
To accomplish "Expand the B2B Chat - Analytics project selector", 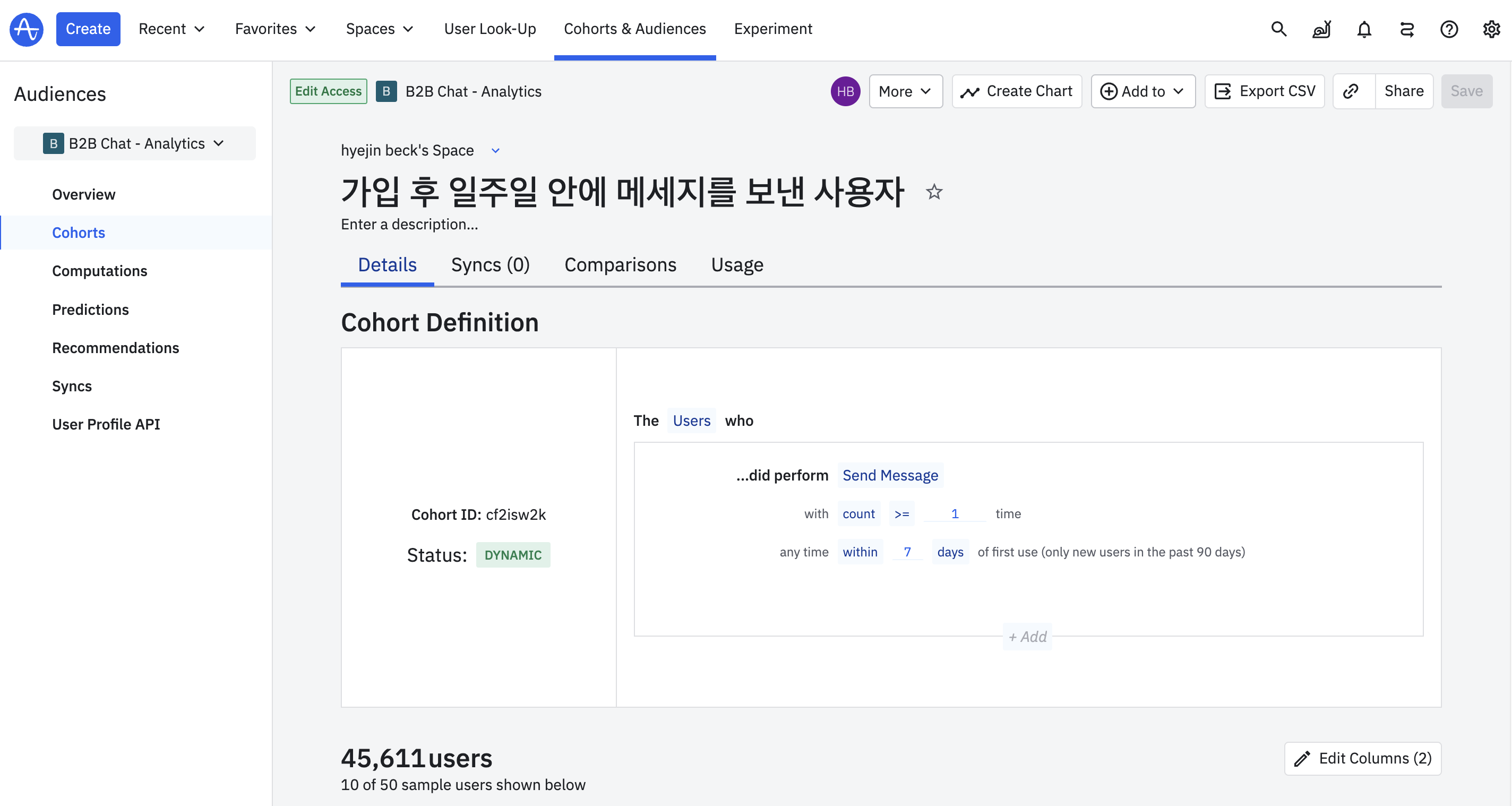I will [134, 143].
